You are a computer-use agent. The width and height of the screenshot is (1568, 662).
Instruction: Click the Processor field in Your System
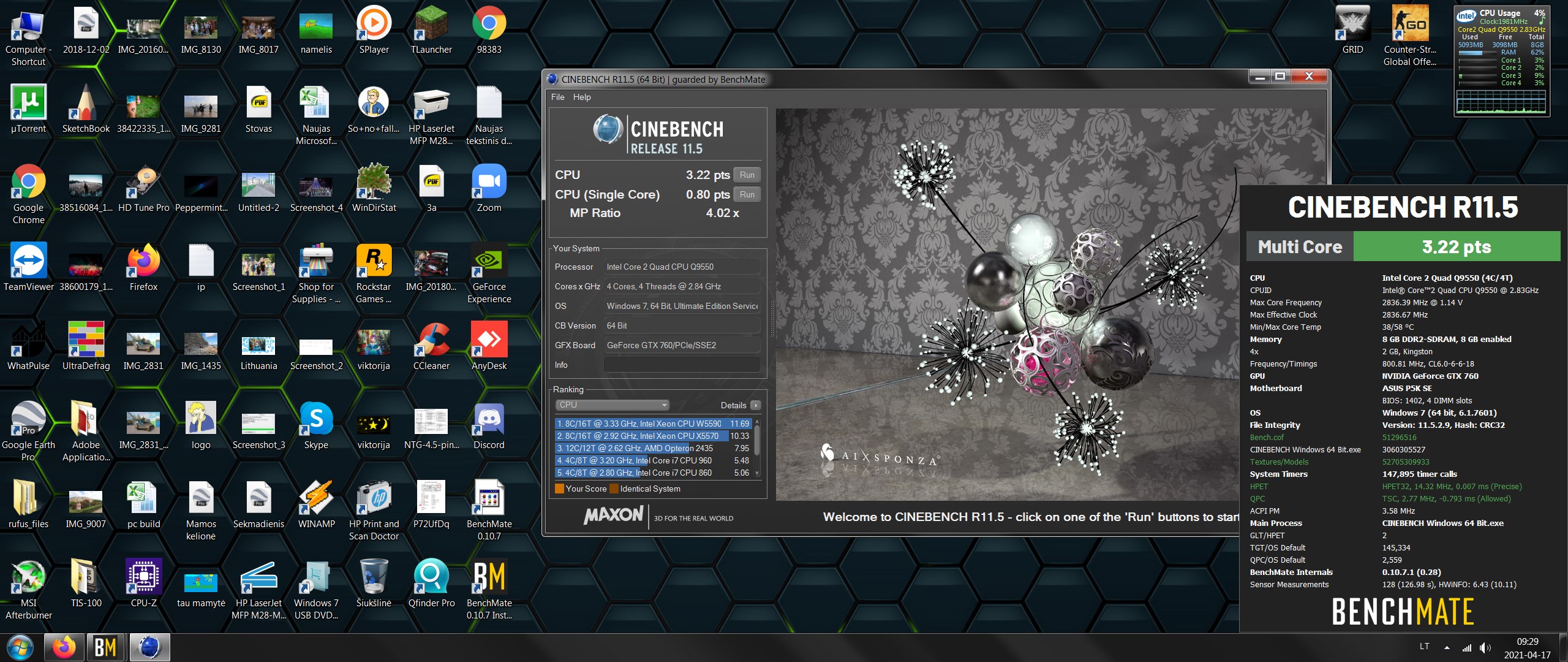click(x=682, y=267)
